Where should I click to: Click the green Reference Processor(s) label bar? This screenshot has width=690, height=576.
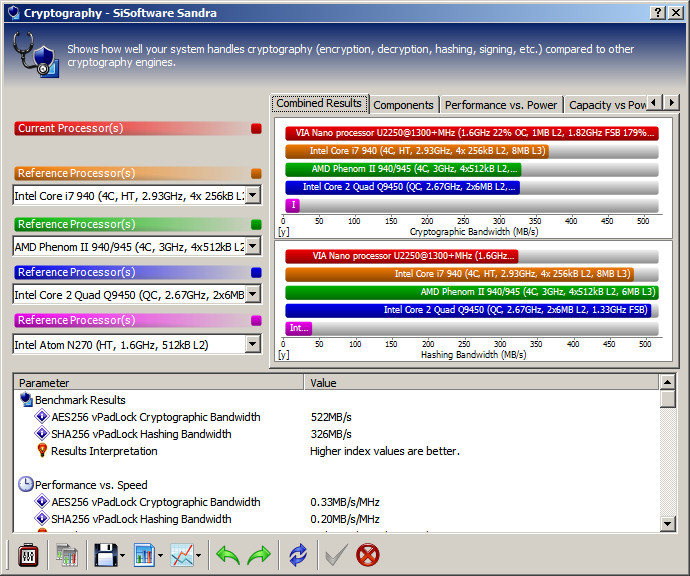pos(132,224)
